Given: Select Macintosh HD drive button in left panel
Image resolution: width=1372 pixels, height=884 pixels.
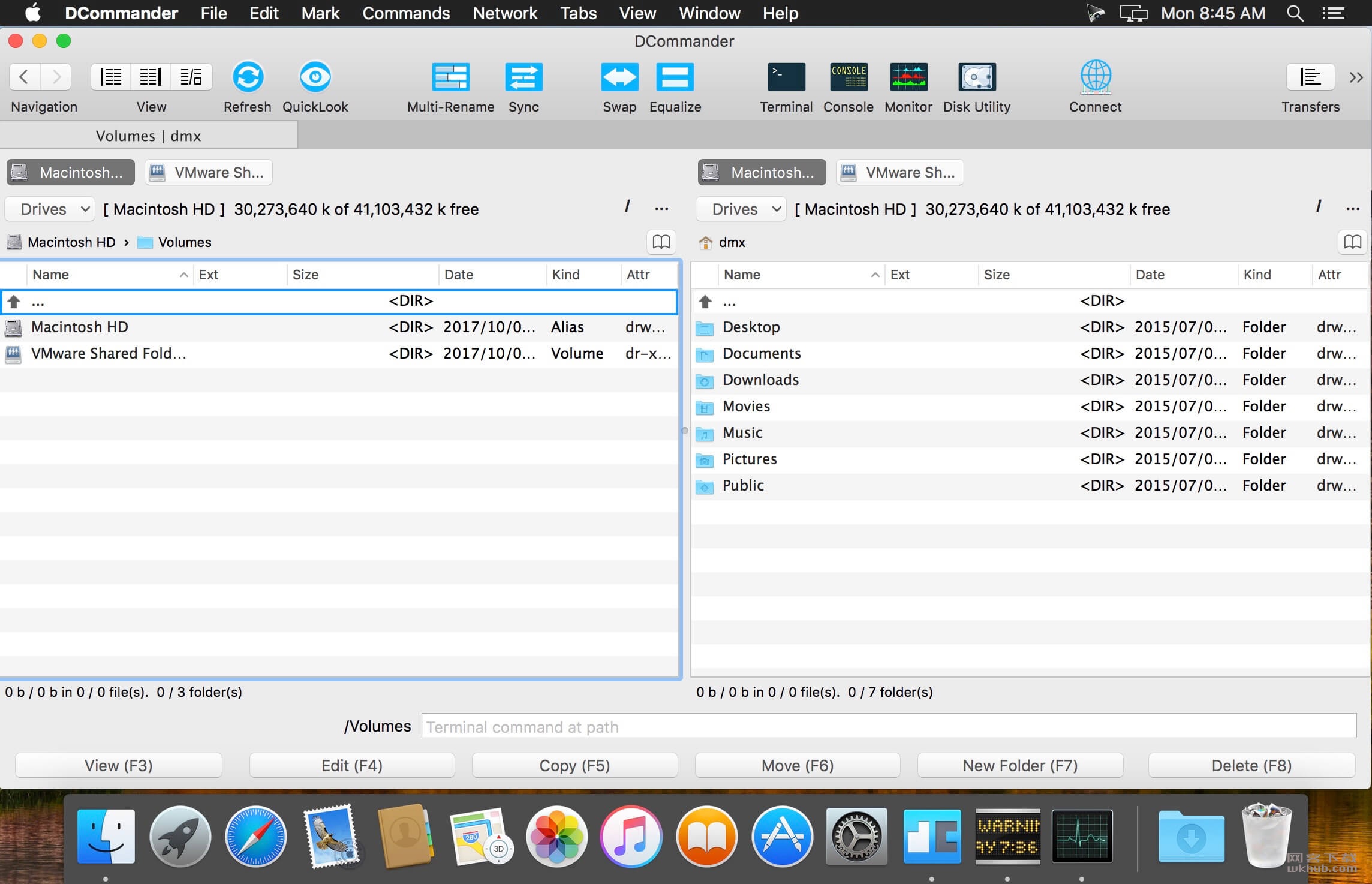Looking at the screenshot, I should tap(71, 173).
